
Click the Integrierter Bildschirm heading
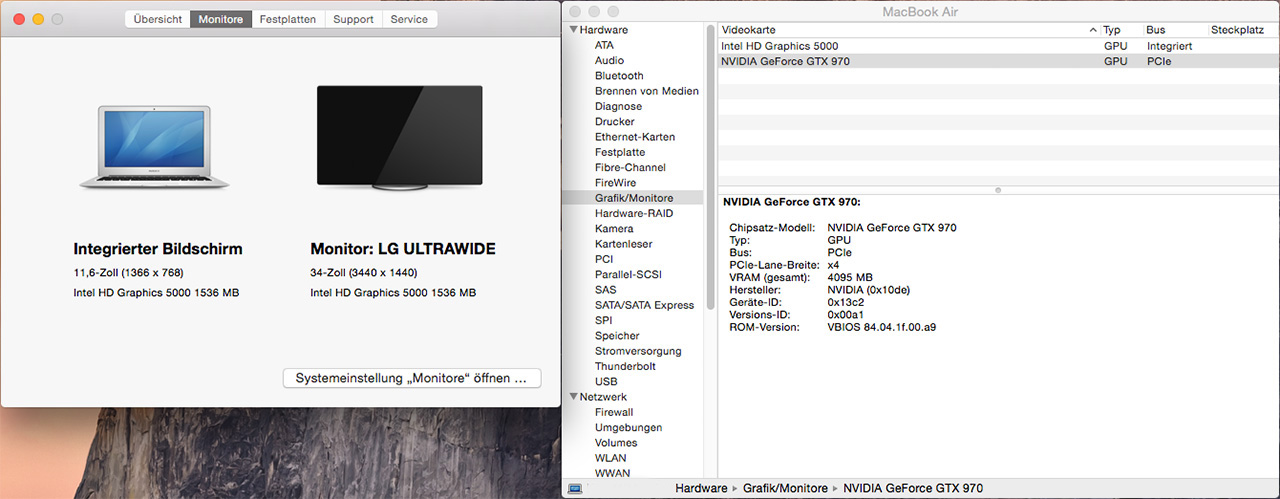(x=158, y=249)
